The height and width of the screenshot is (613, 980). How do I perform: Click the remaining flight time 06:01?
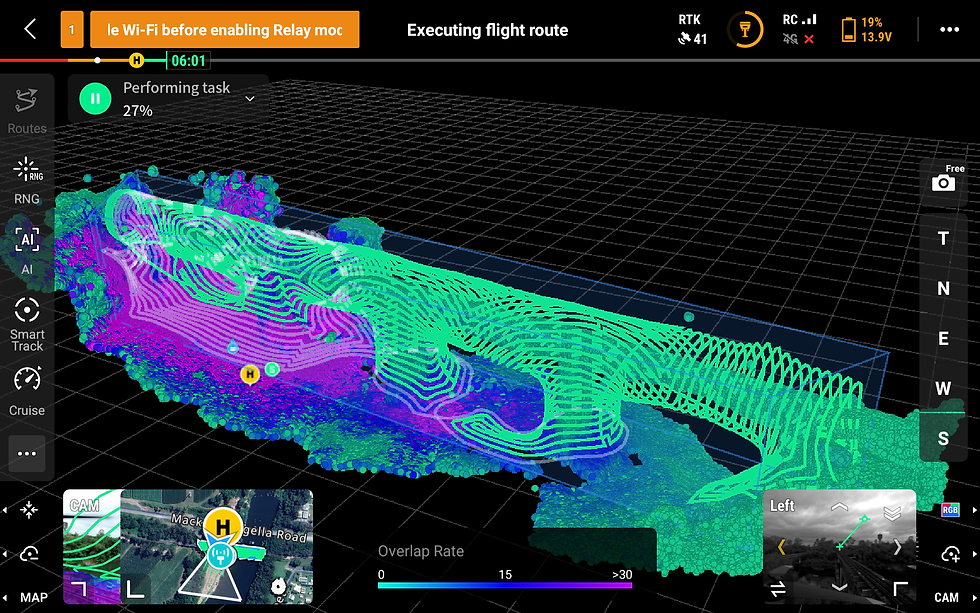pyautogui.click(x=188, y=61)
